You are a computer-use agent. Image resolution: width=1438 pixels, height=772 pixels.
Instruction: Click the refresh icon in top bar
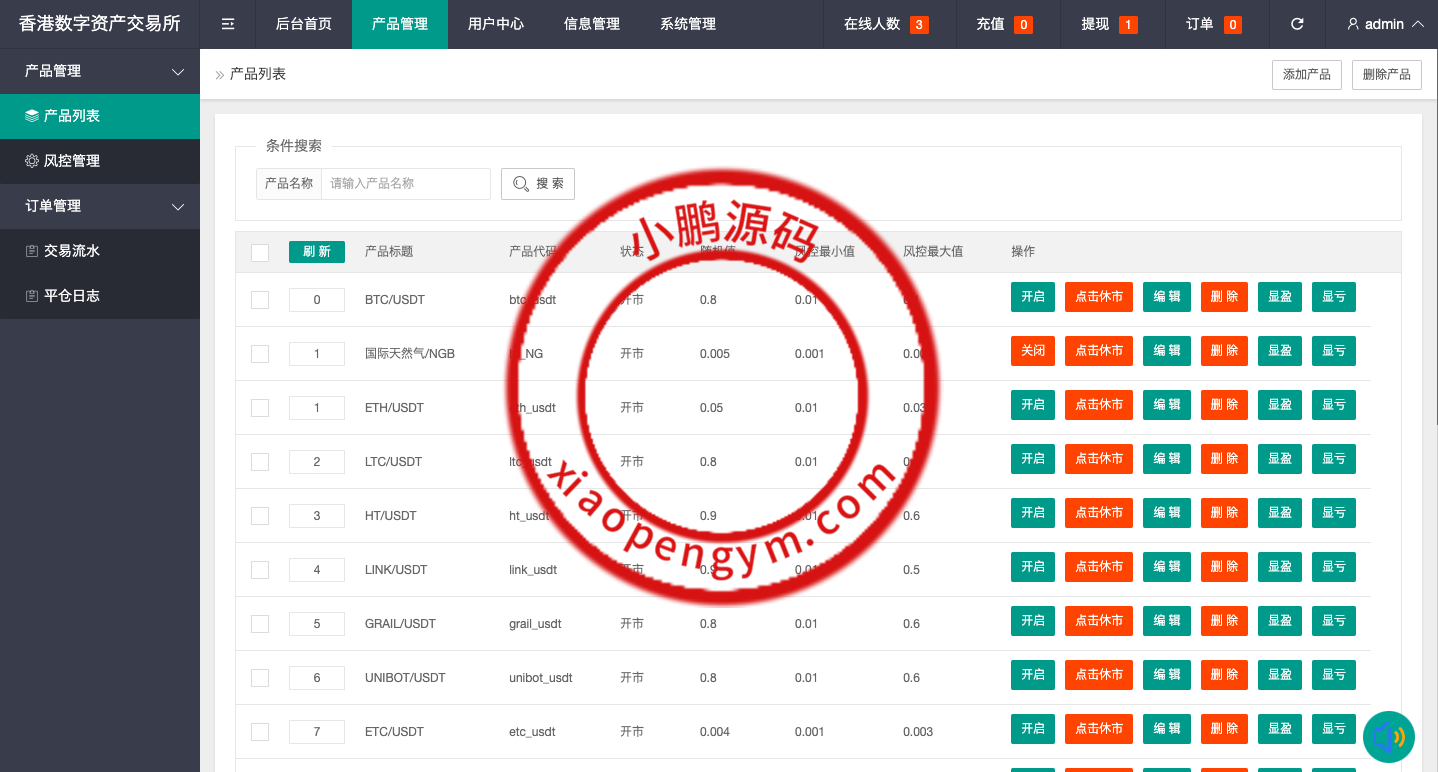1297,24
